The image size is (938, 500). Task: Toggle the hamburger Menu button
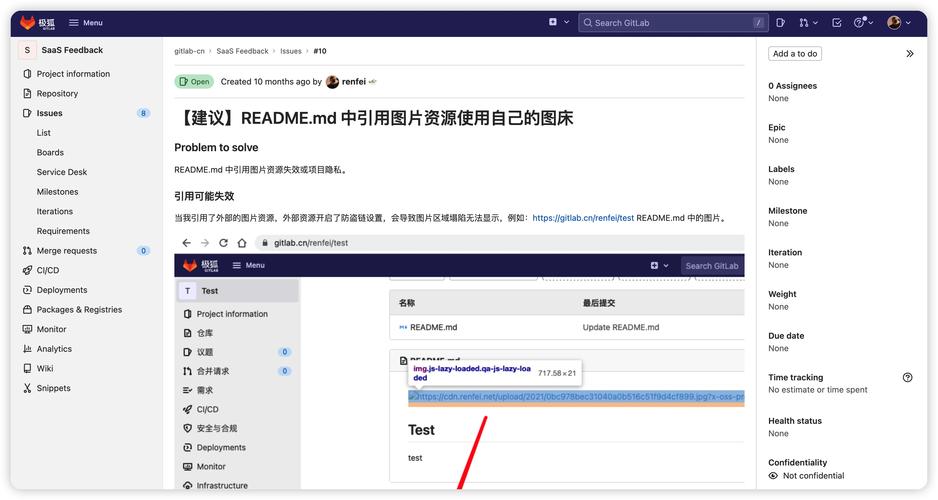(x=86, y=22)
